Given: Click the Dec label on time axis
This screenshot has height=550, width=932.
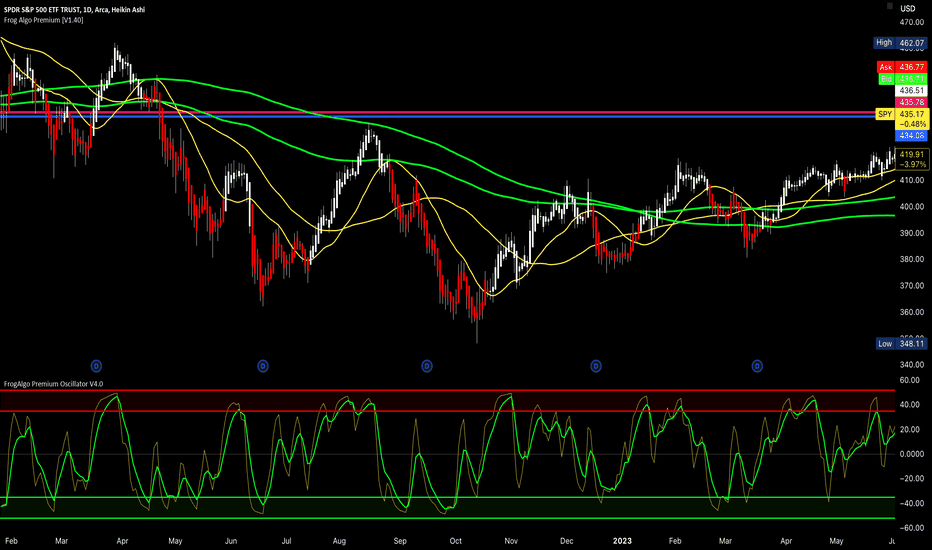Looking at the screenshot, I should [566, 541].
